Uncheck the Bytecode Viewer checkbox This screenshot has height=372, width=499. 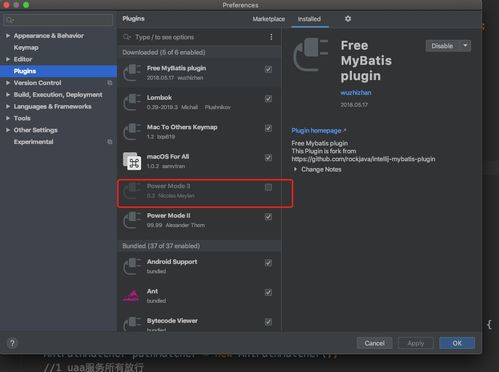tap(268, 322)
